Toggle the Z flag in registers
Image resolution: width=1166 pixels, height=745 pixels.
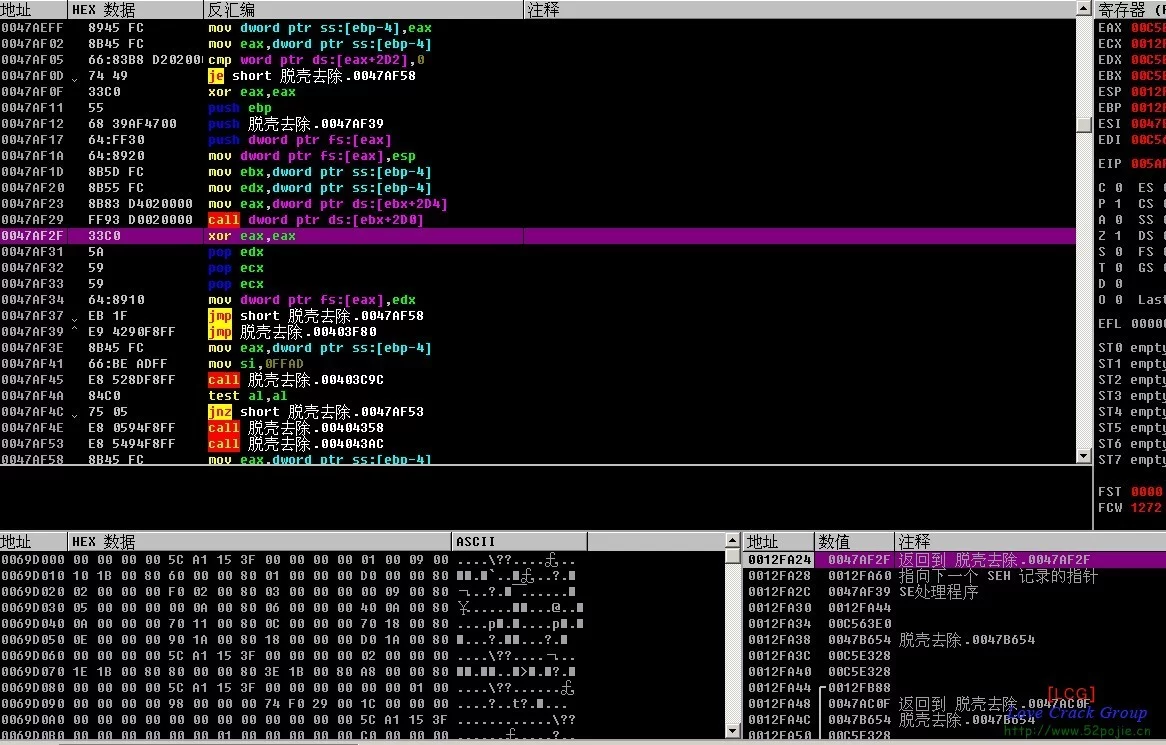tap(1118, 236)
